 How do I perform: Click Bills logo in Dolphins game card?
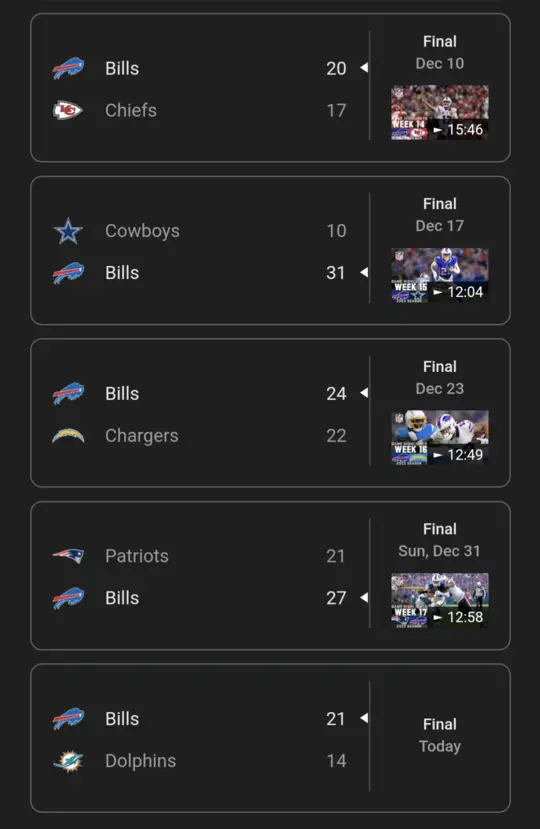[68, 719]
